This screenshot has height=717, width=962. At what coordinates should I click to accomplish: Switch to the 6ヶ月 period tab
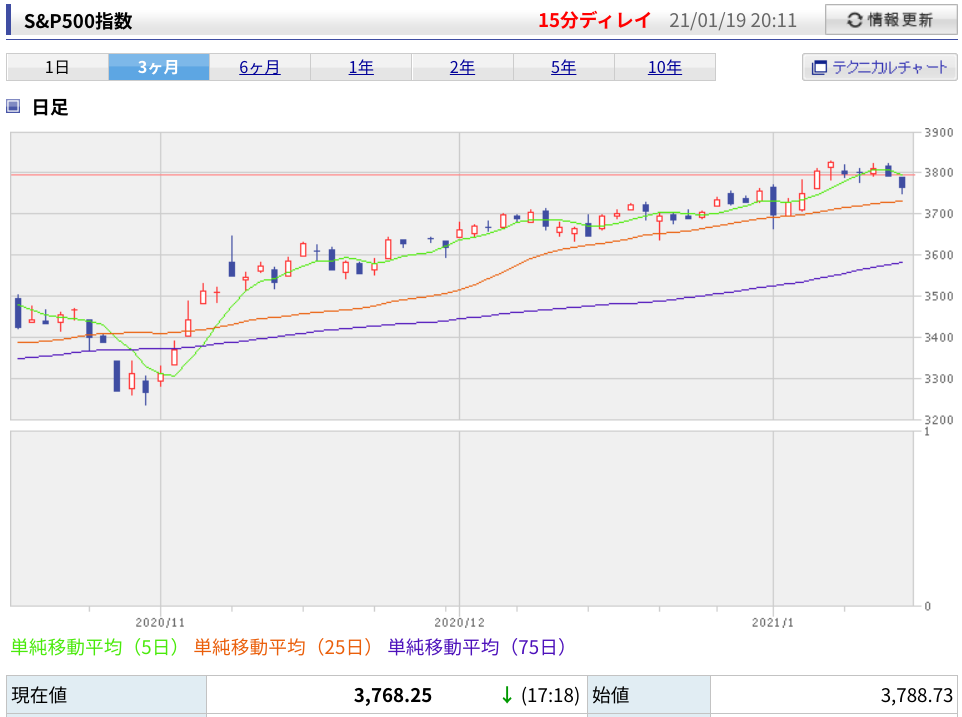pyautogui.click(x=260, y=67)
